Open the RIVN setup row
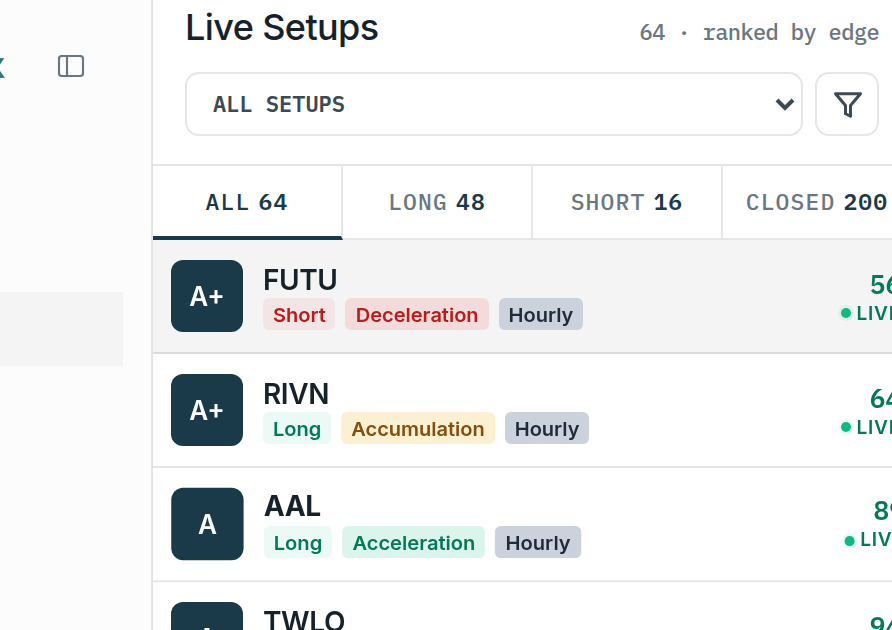Image resolution: width=892 pixels, height=630 pixels. click(522, 410)
